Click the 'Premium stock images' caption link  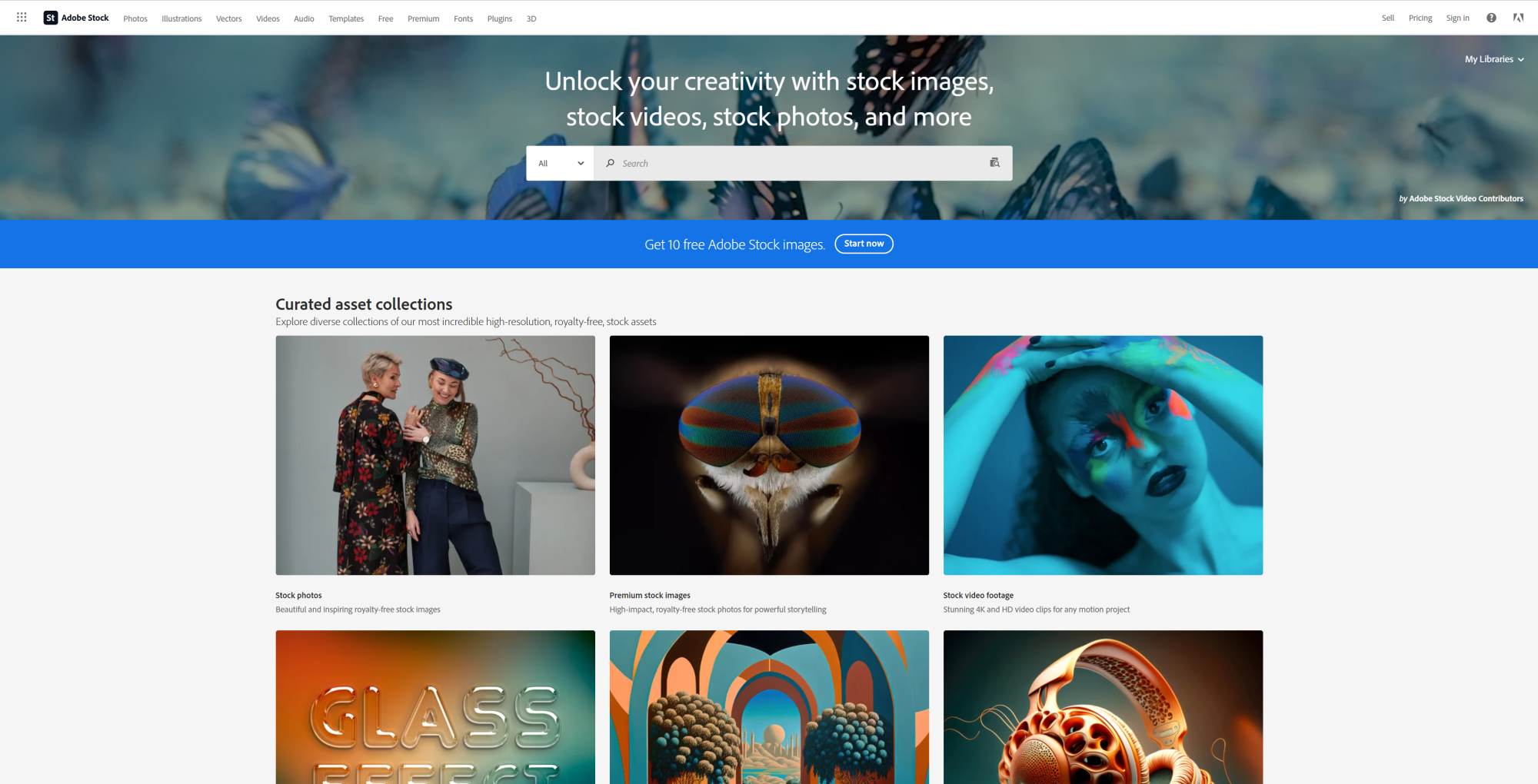(650, 596)
